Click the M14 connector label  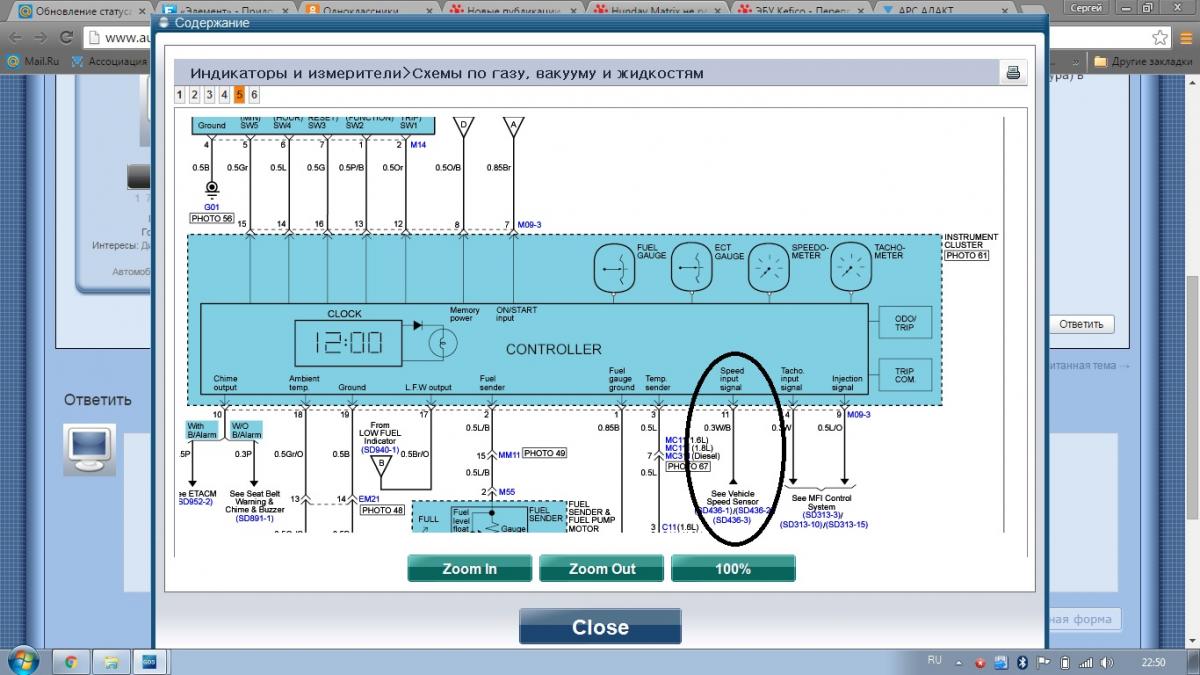pyautogui.click(x=418, y=145)
